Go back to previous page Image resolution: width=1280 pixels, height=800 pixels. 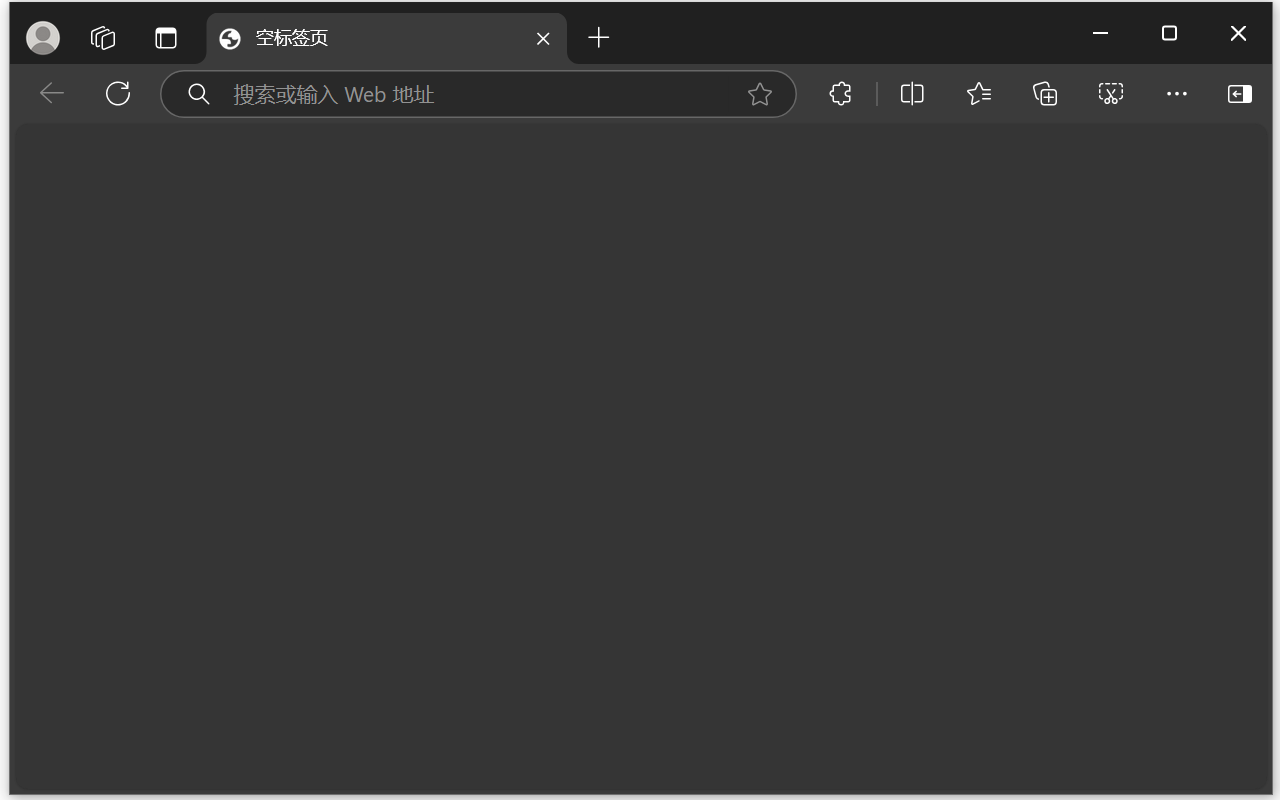point(52,94)
